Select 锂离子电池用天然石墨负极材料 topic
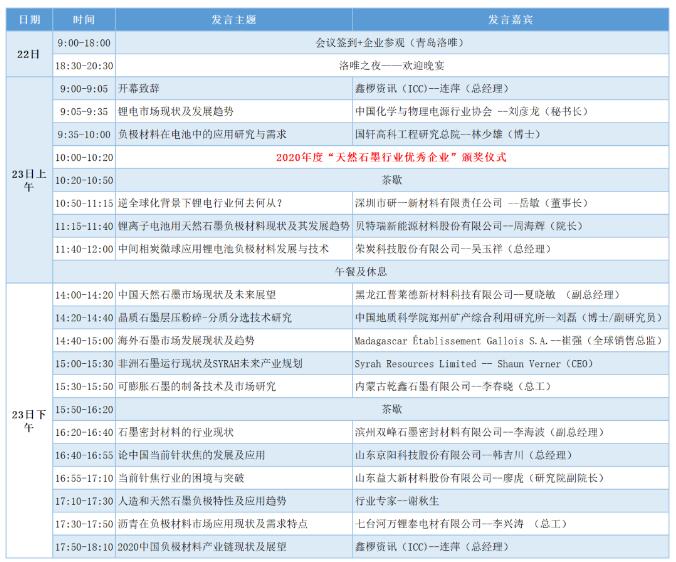 (234, 226)
